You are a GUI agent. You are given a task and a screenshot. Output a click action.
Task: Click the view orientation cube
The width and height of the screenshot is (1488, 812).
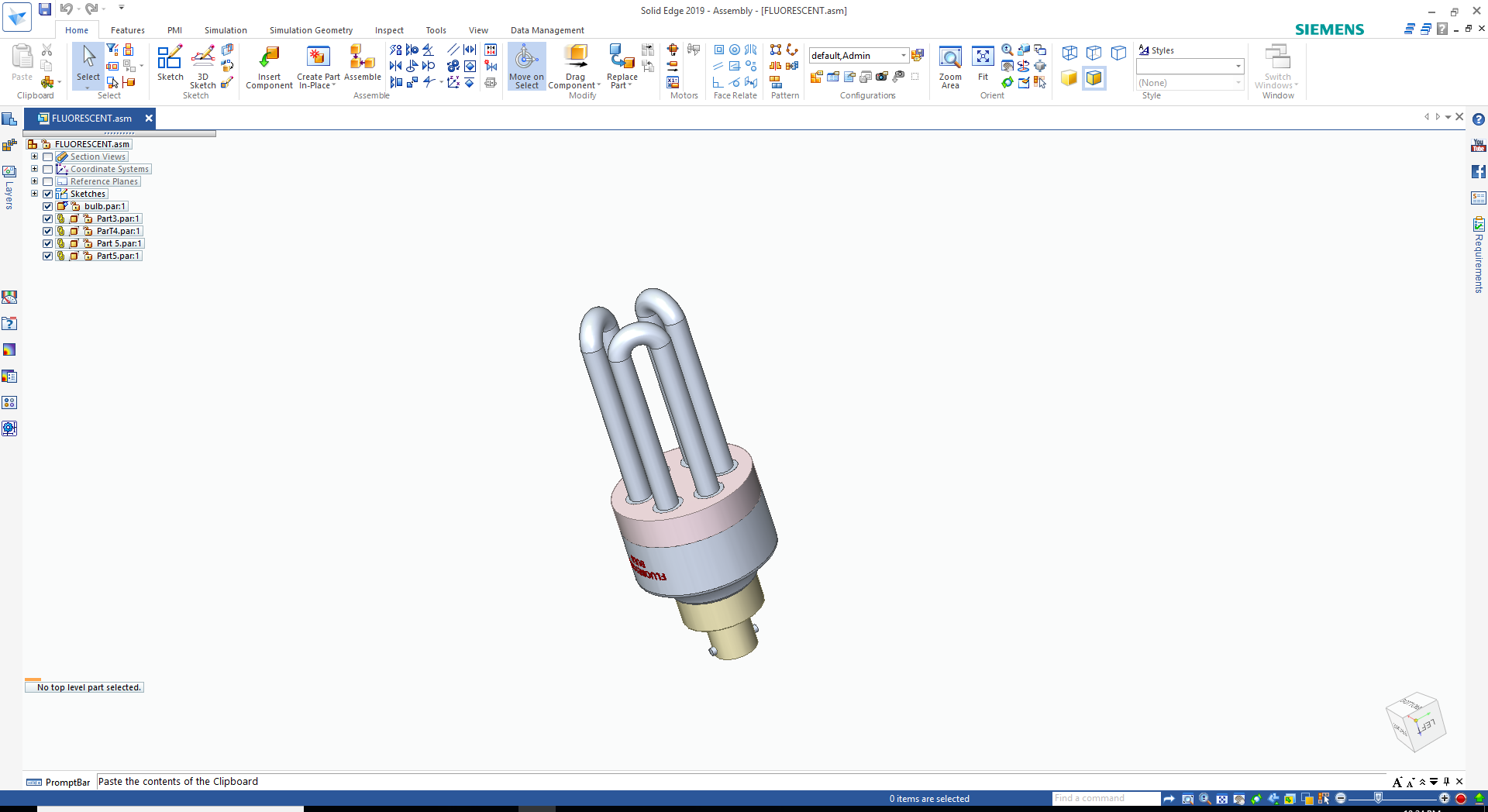[x=1415, y=721]
